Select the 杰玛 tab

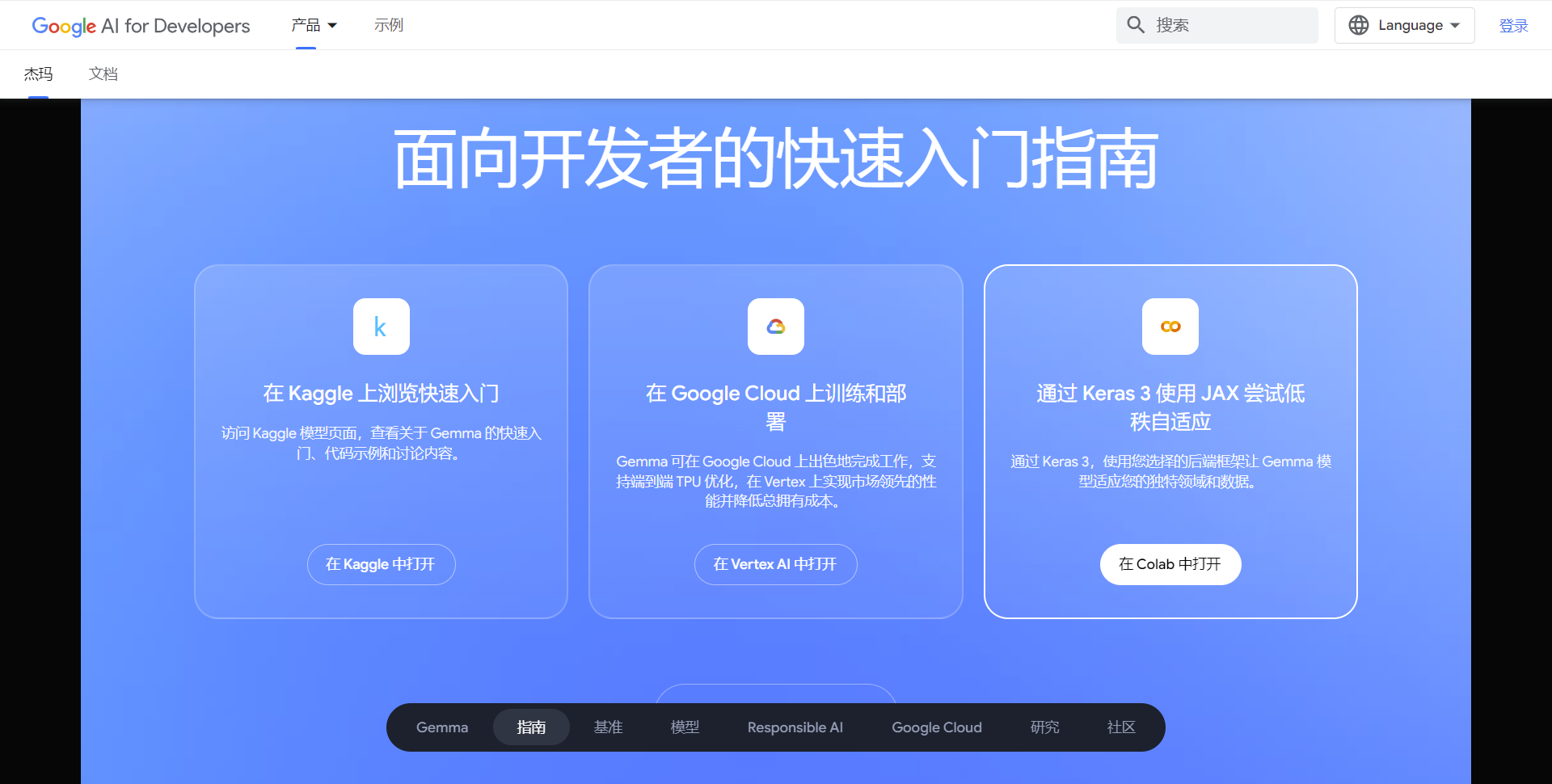(x=38, y=74)
